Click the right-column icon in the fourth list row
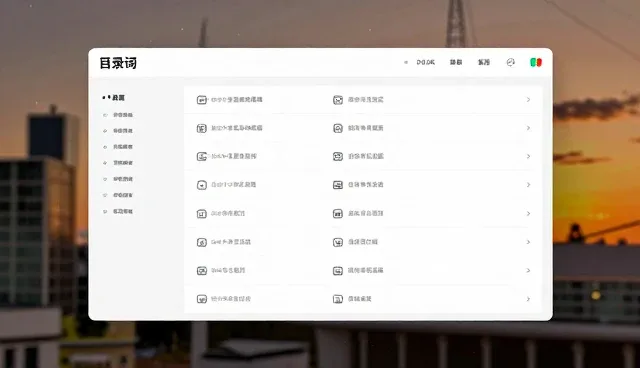The width and height of the screenshot is (640, 368). click(338, 185)
